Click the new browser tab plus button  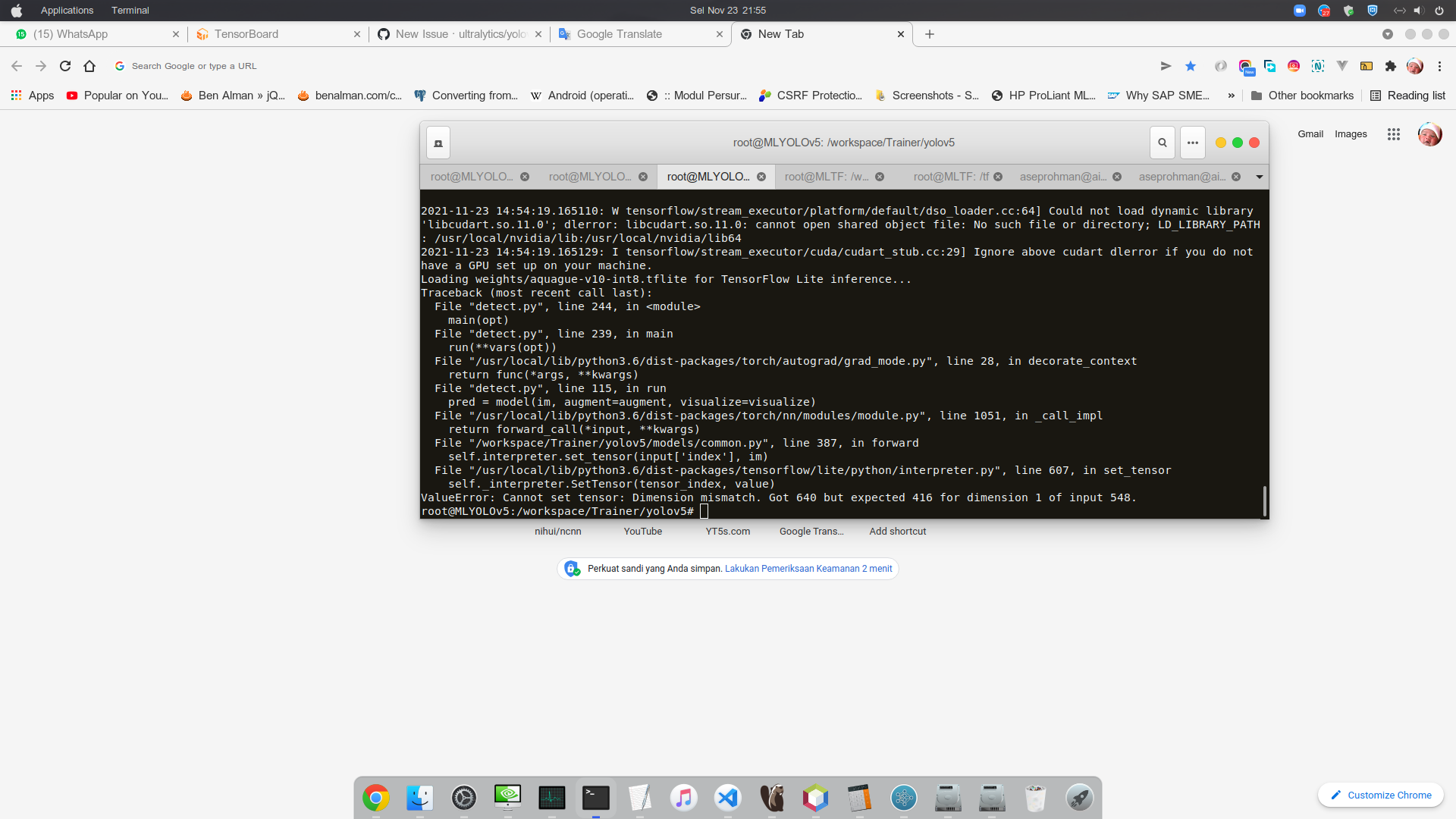click(930, 34)
